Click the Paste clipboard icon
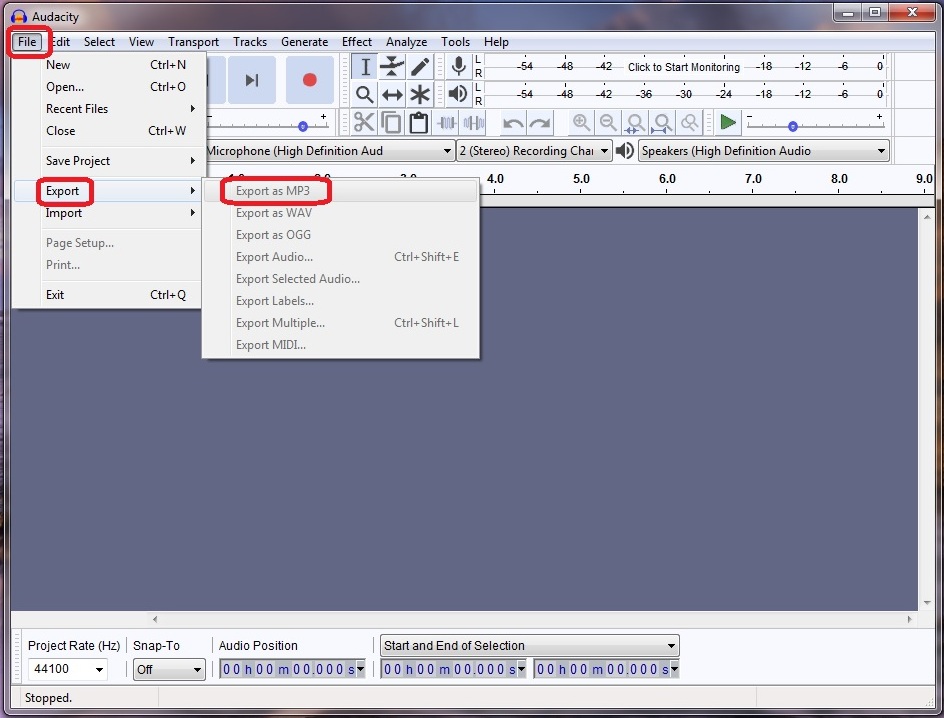Screen dimensions: 944x718 click(418, 123)
